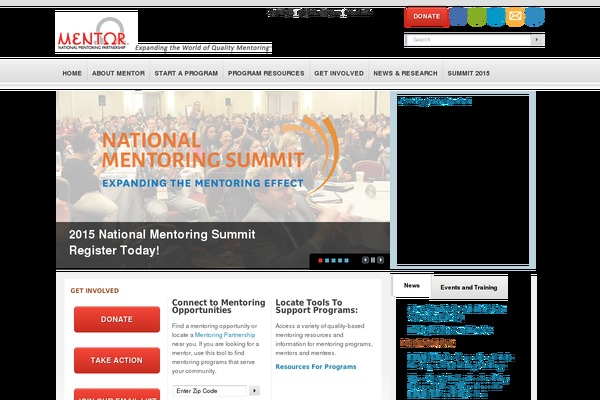The image size is (600, 400).
Task: Open the HOME menu item
Action: 72,73
